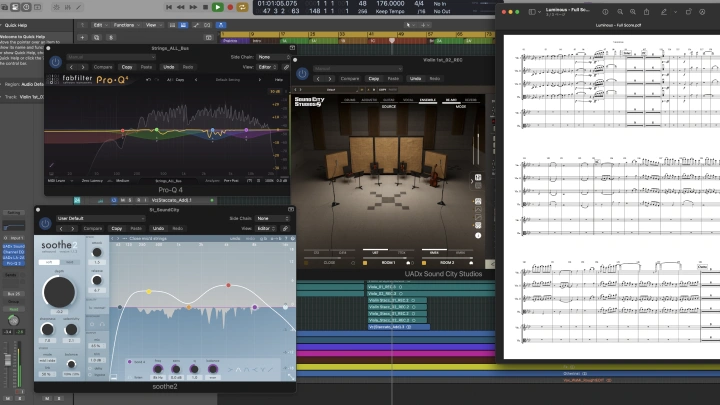
Task: Click soothe2 band 4 freq knob
Action: point(158,369)
